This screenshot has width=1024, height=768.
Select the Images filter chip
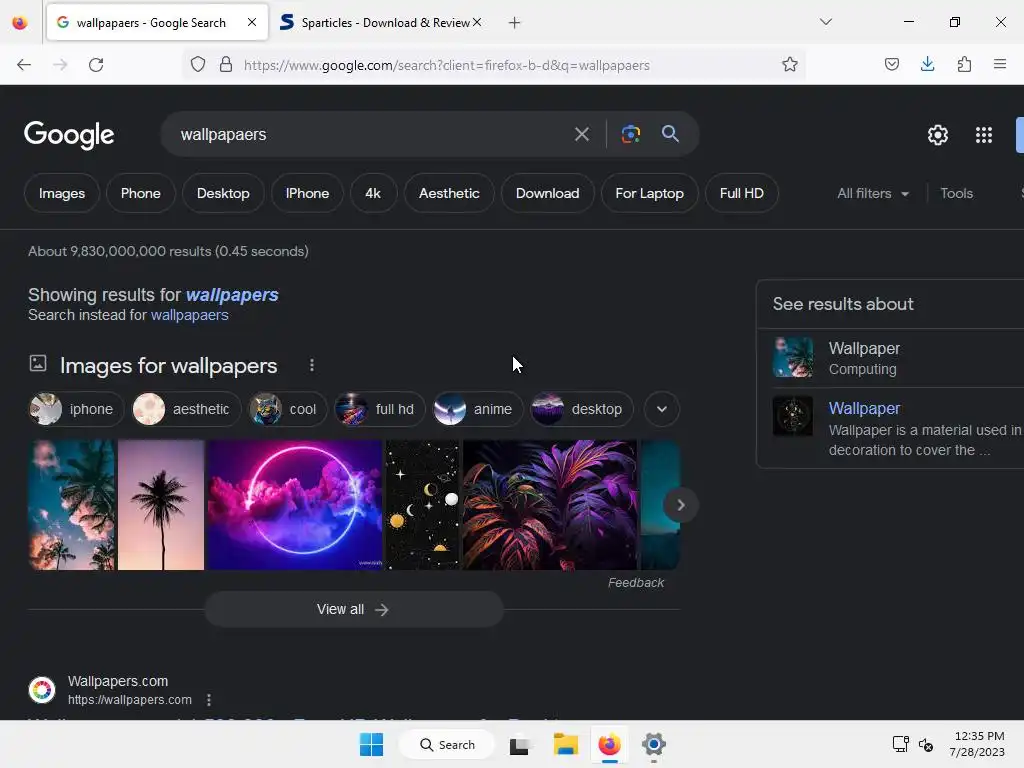pos(62,193)
